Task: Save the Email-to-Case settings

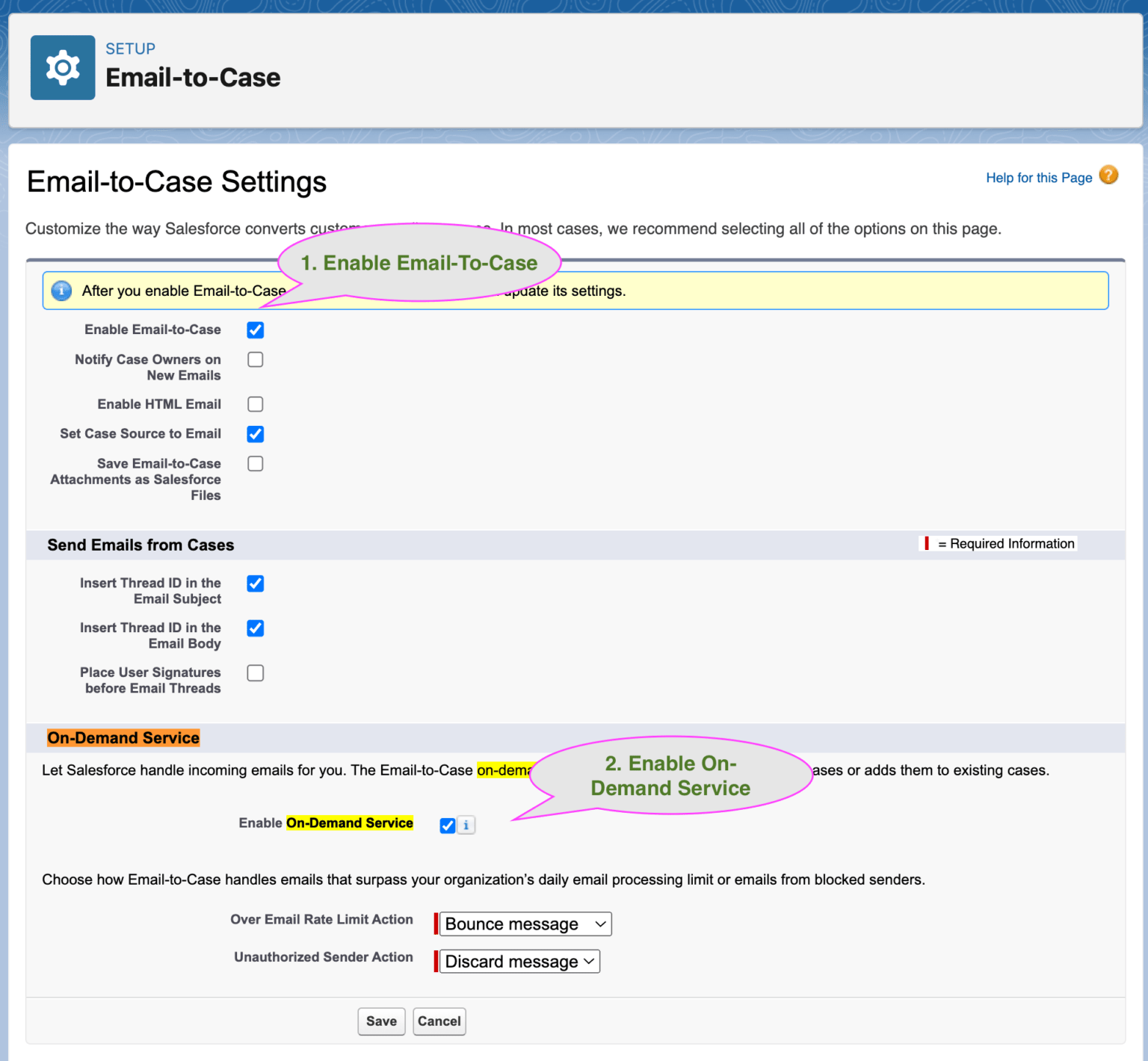Action: (x=381, y=1021)
